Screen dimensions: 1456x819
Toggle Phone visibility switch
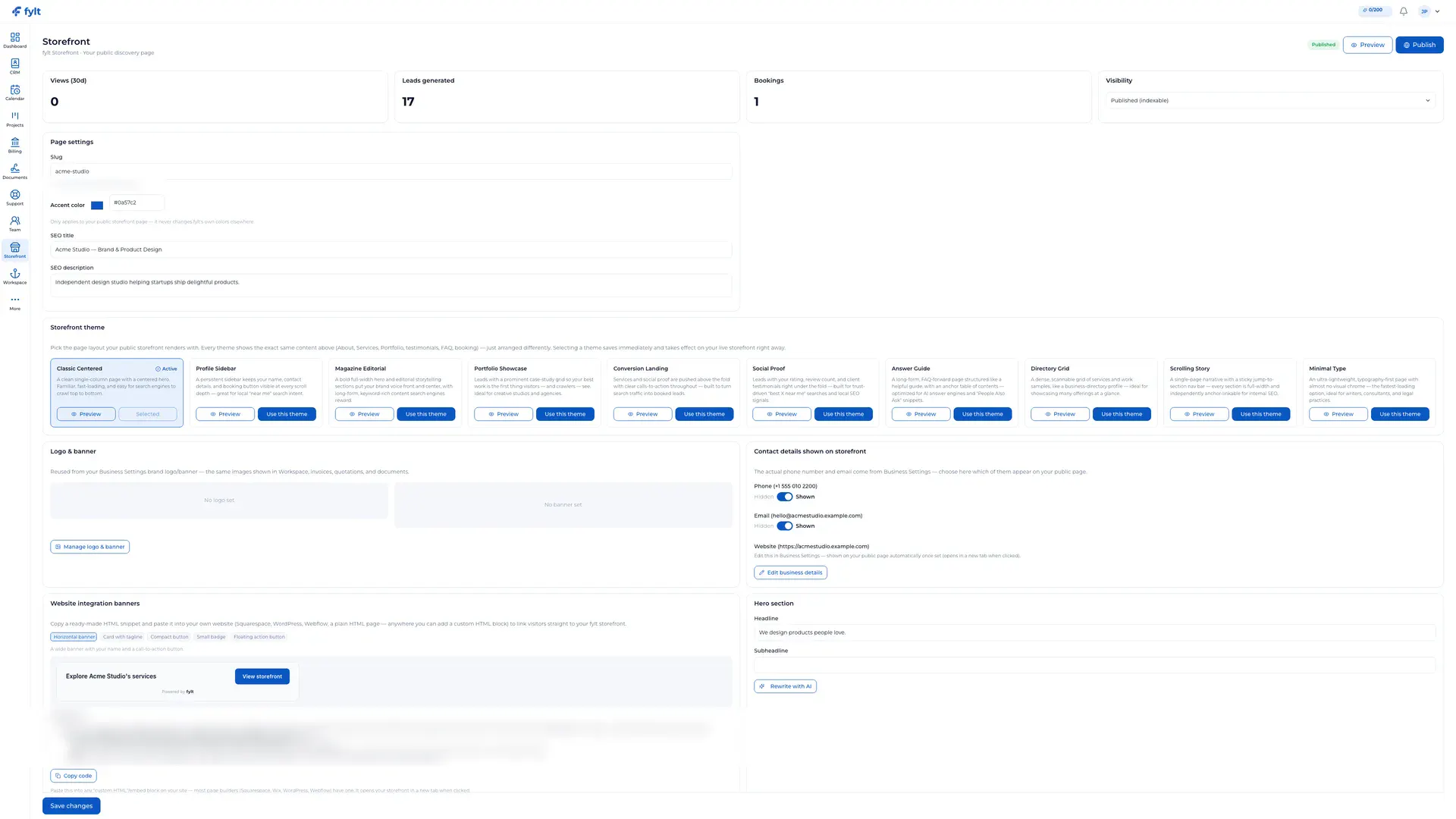[x=784, y=497]
